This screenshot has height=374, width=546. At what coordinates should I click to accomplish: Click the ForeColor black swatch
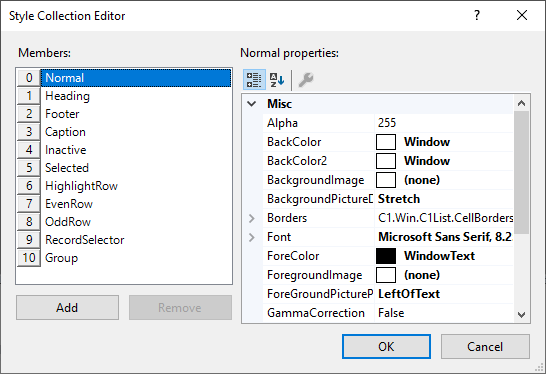[x=386, y=256]
